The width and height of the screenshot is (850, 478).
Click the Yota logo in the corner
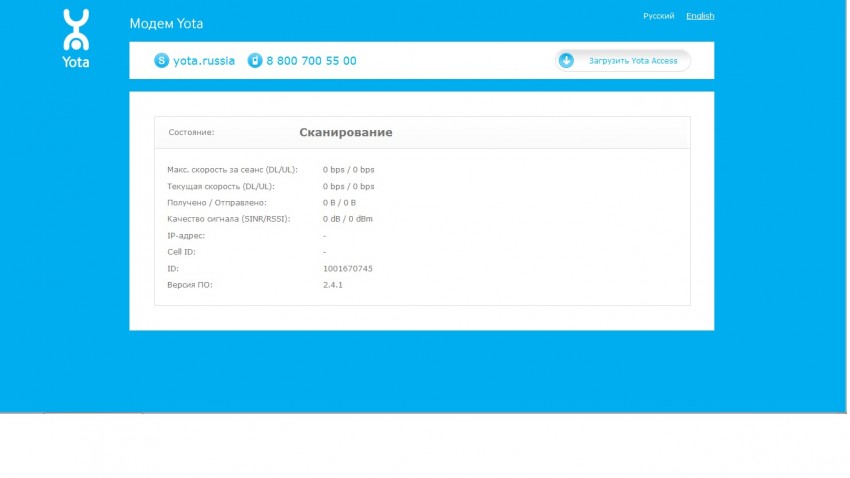tap(76, 38)
